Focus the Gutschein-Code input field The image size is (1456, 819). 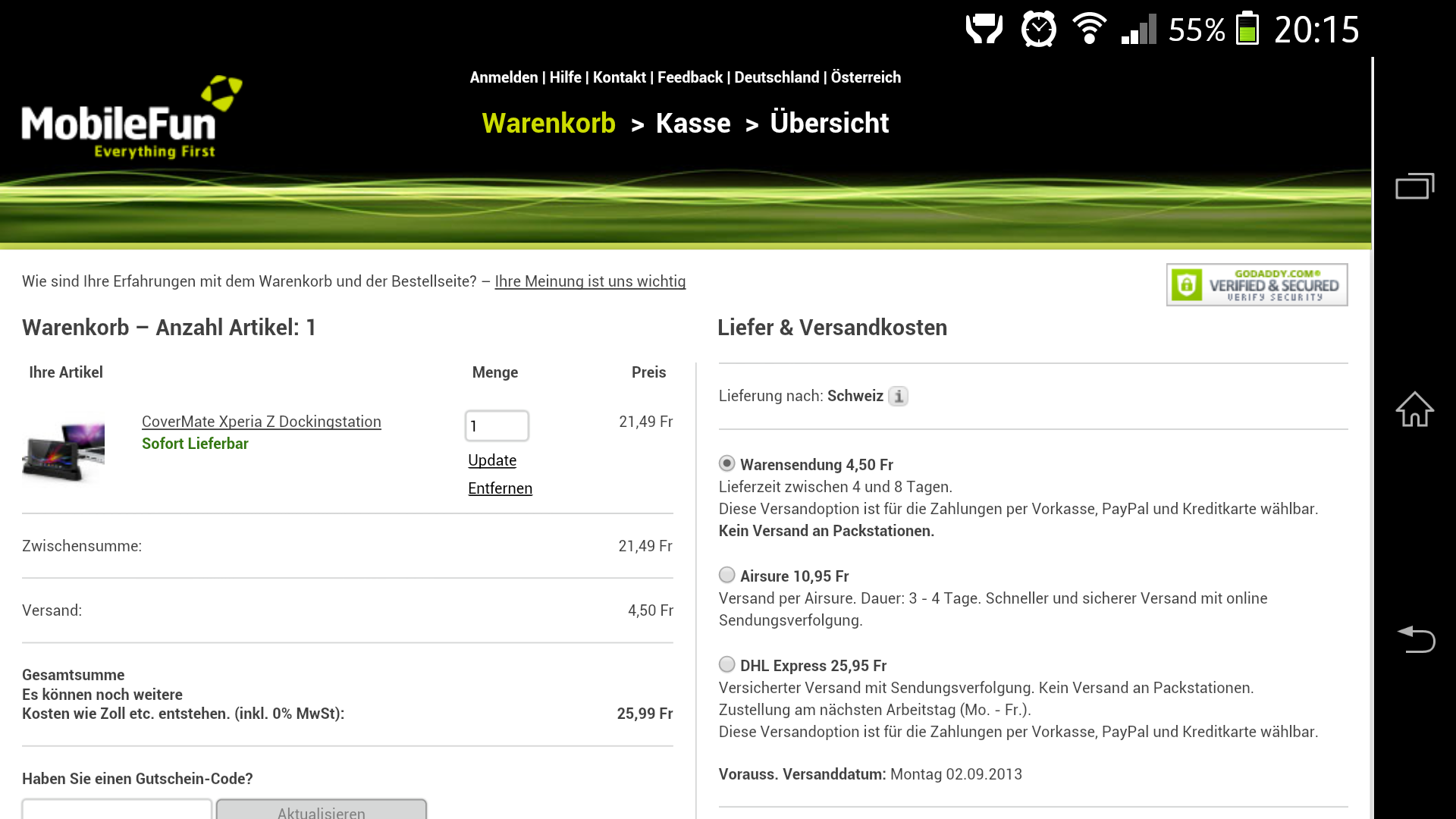coord(117,809)
